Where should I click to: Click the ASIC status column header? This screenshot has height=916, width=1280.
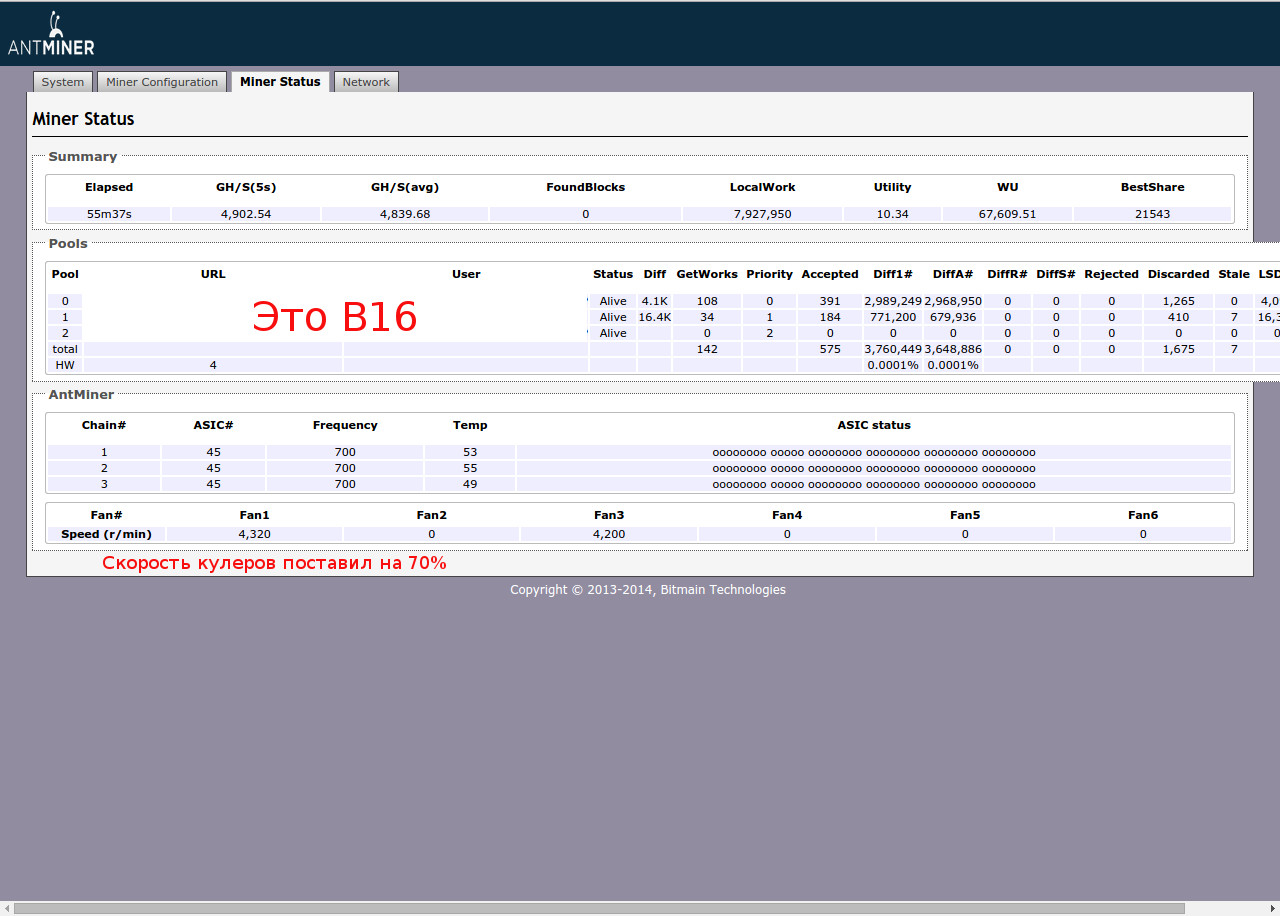coord(874,425)
